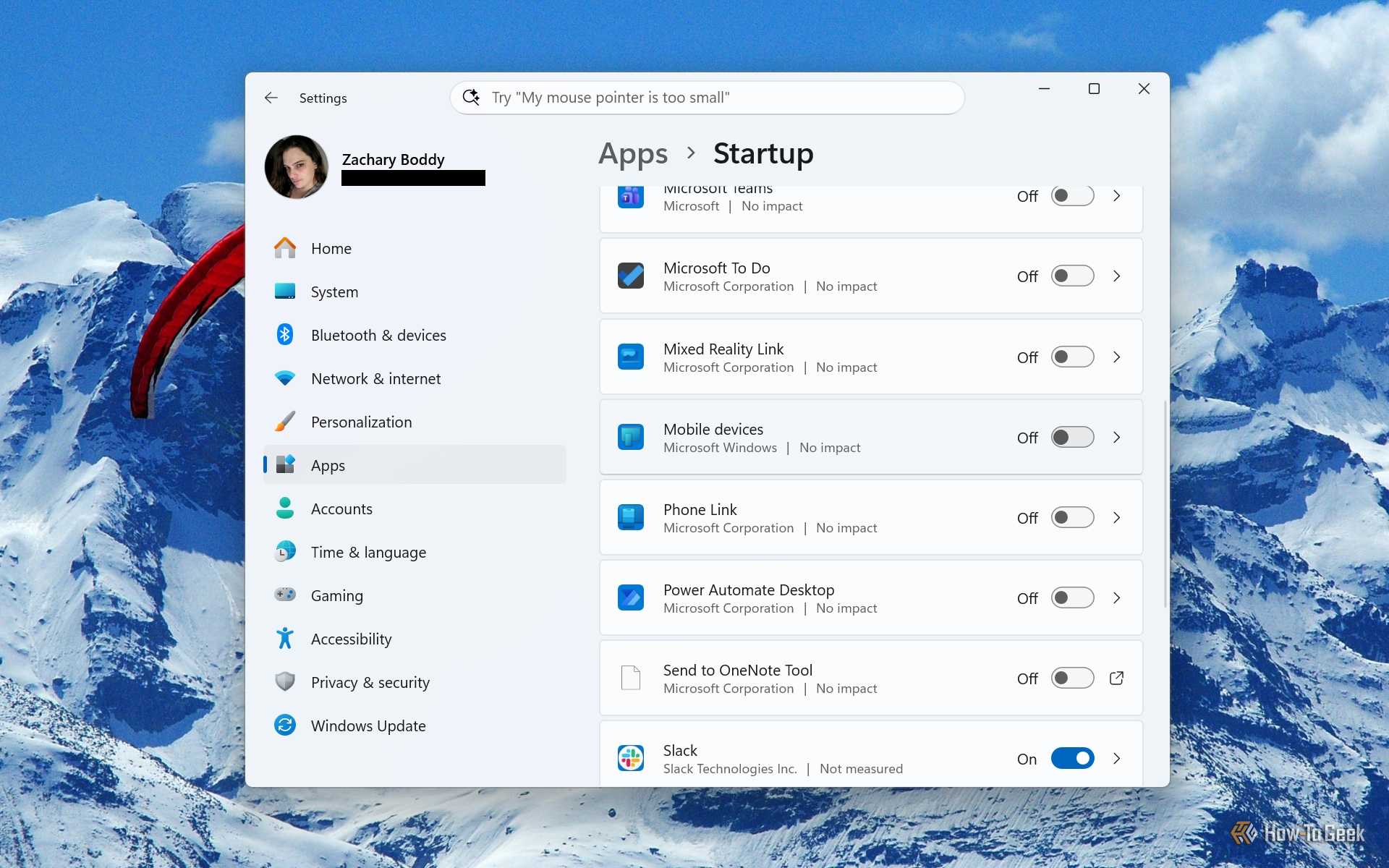1389x868 pixels.
Task: Click the search magnifier icon
Action: 472,97
